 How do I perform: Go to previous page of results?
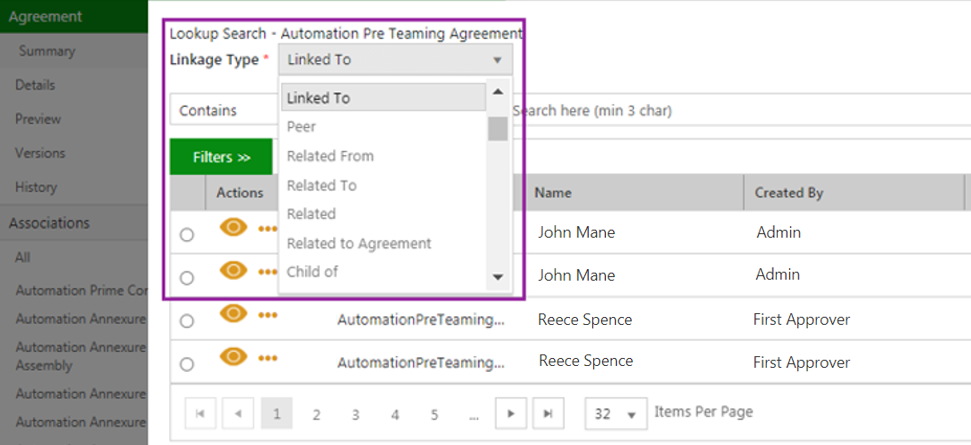click(x=237, y=413)
